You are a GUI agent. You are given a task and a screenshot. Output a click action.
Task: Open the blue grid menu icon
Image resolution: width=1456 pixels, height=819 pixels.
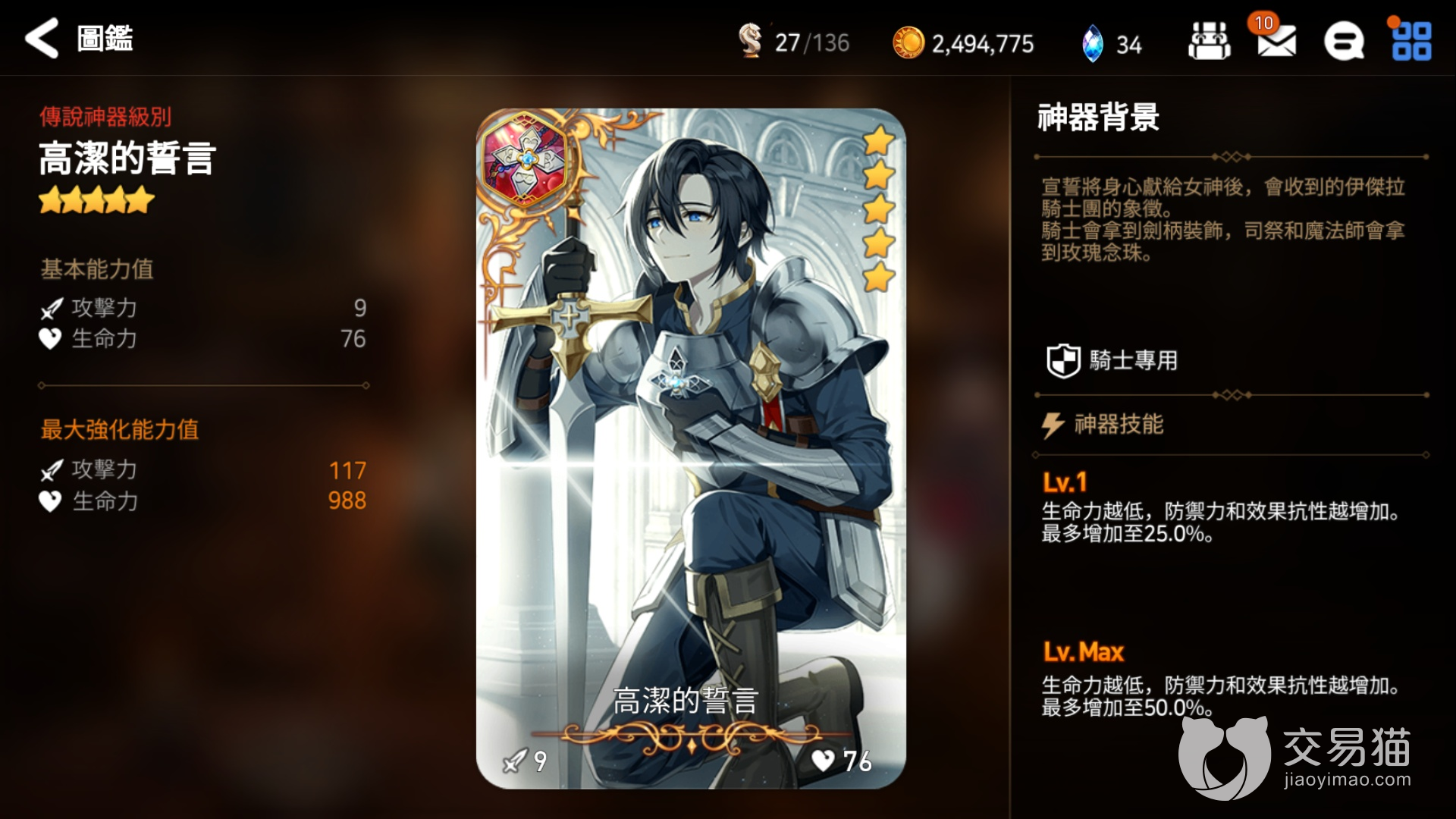(x=1411, y=41)
